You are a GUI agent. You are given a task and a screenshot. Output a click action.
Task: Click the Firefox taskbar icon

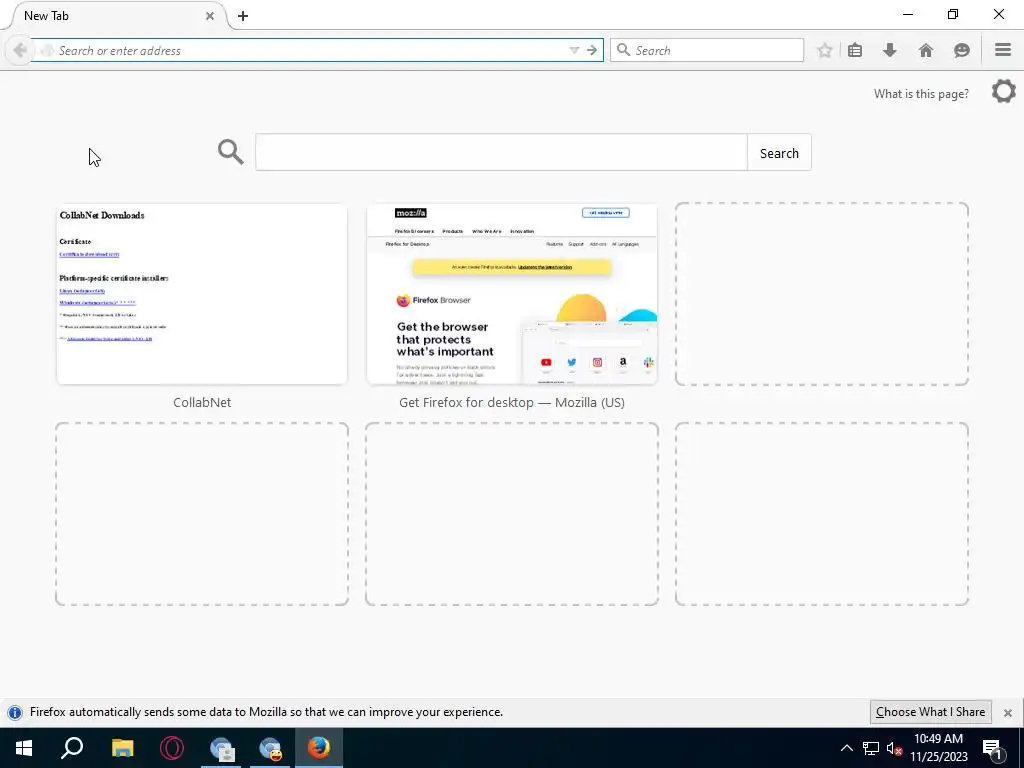point(319,748)
